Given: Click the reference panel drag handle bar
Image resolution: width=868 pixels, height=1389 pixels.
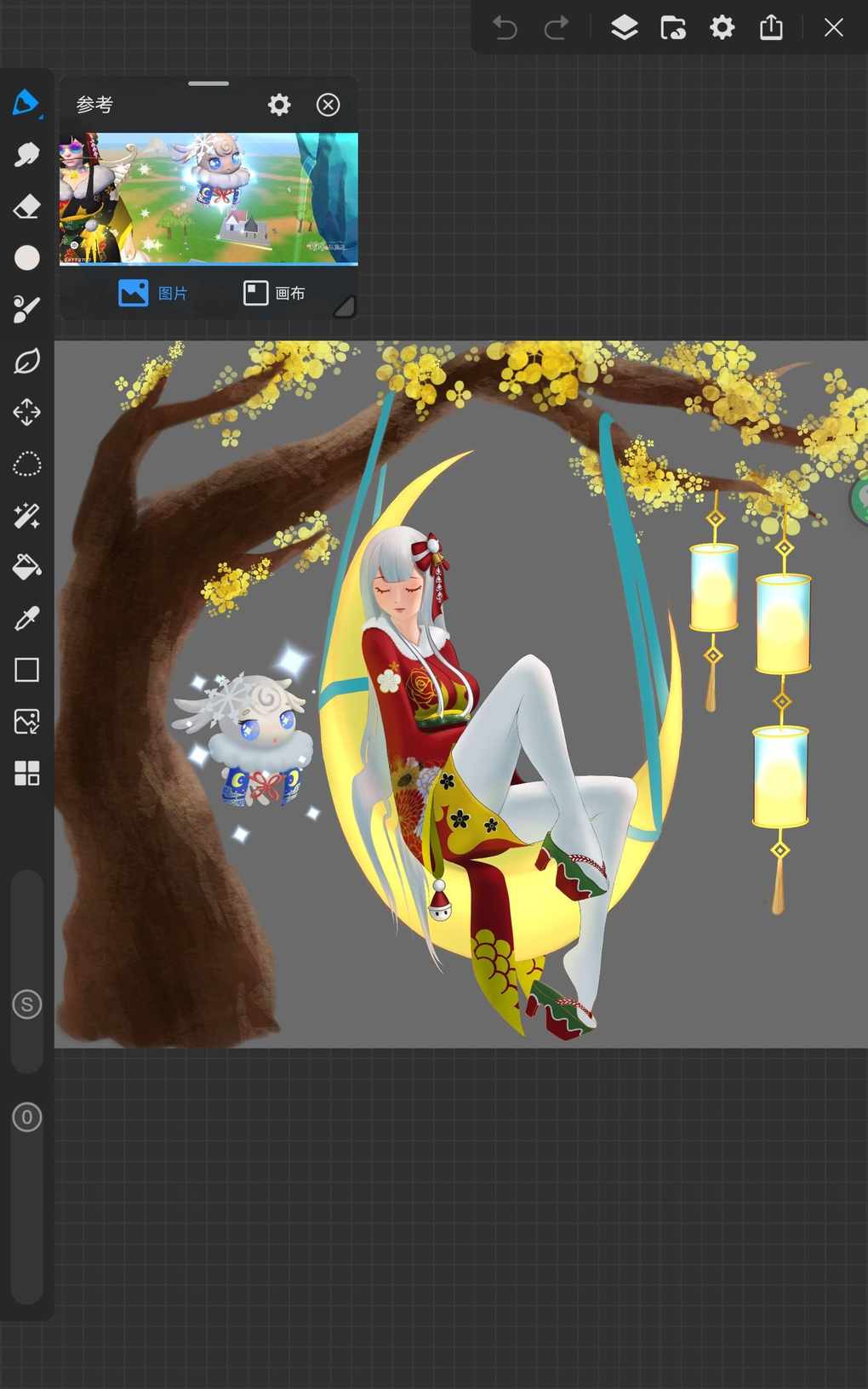Looking at the screenshot, I should tap(208, 83).
